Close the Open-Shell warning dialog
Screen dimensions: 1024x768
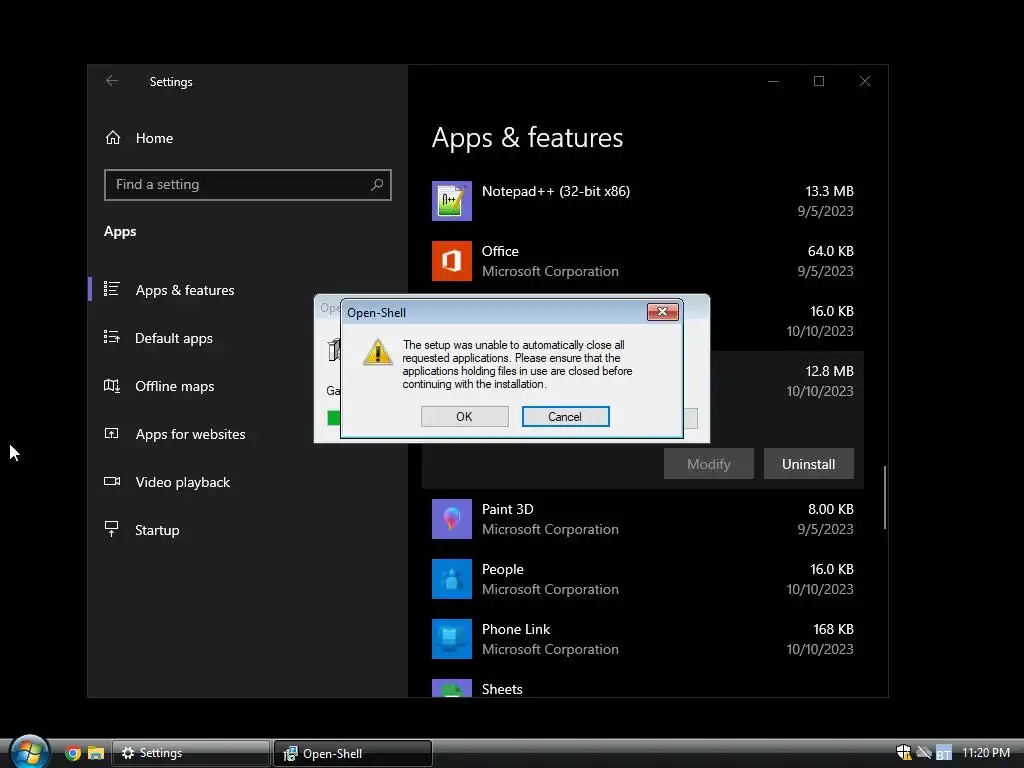point(662,312)
